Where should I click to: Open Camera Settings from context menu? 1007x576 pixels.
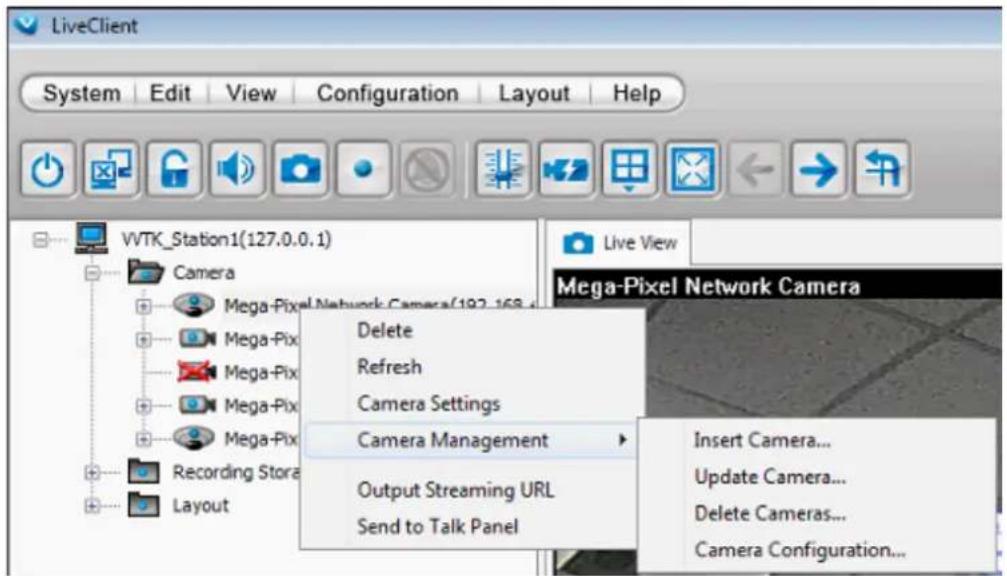coord(428,403)
